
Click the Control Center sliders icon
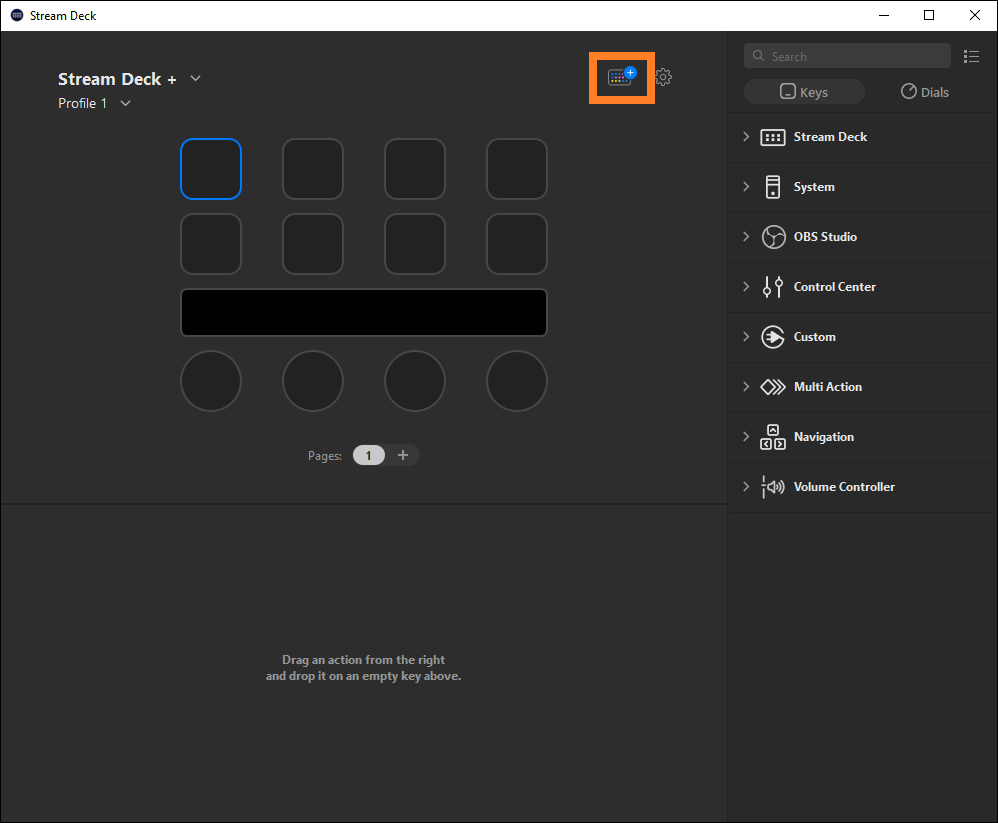(x=773, y=287)
